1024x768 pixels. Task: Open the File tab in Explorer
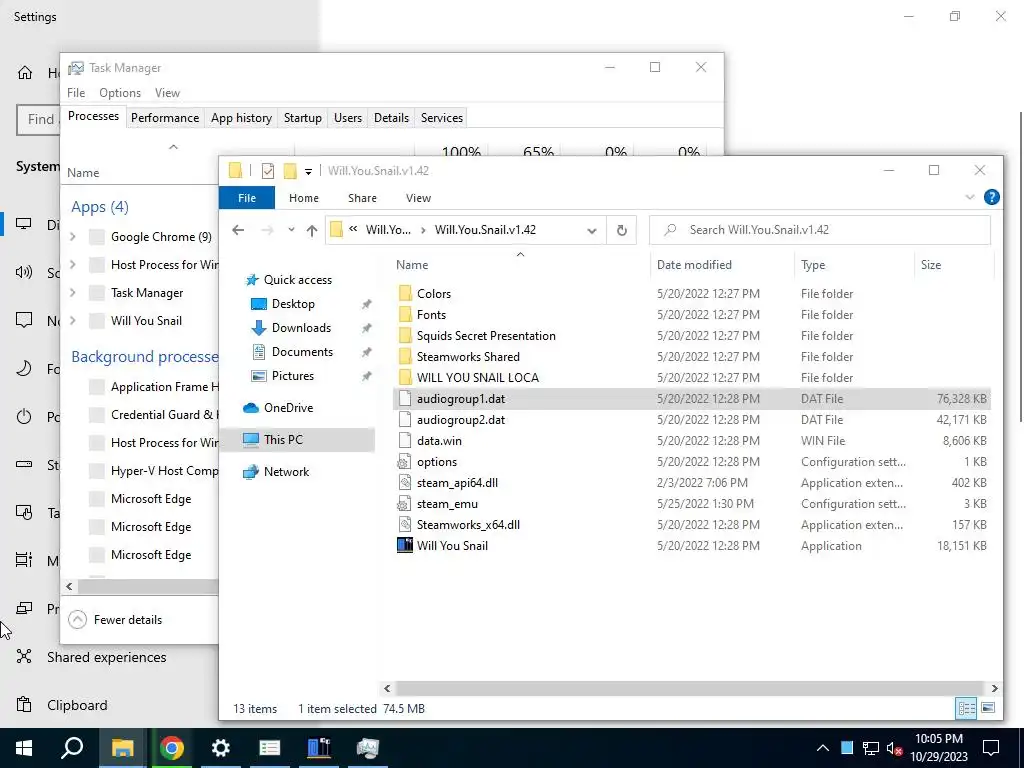click(247, 198)
